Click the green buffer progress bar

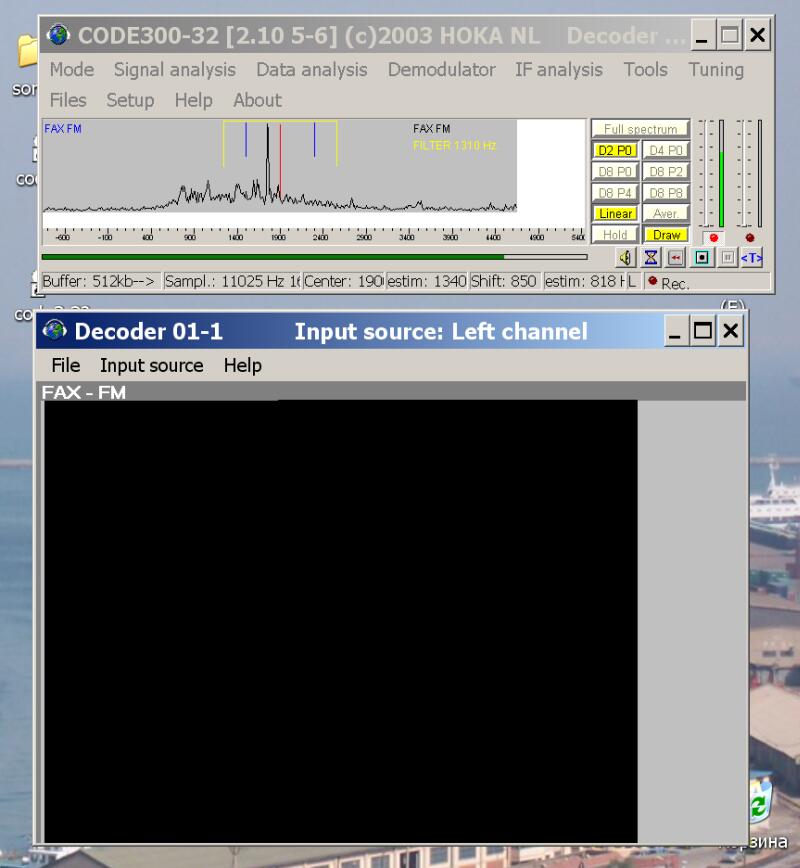tap(314, 257)
